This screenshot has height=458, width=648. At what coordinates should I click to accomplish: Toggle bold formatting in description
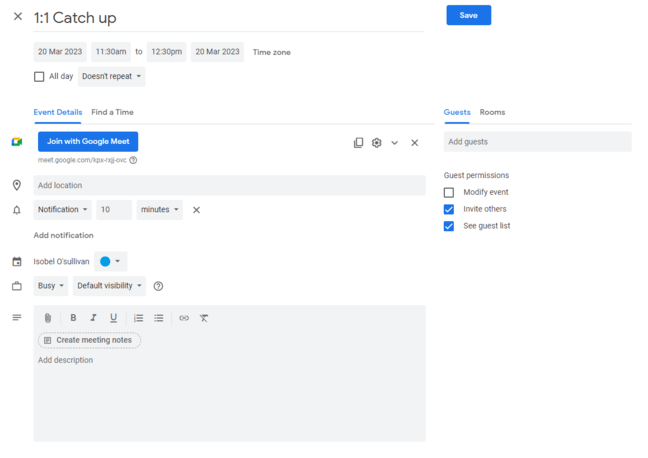[x=73, y=317]
